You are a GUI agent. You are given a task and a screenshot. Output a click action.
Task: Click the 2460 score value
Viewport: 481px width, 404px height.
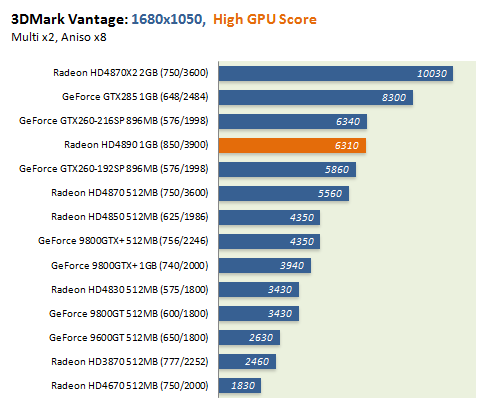(x=257, y=362)
